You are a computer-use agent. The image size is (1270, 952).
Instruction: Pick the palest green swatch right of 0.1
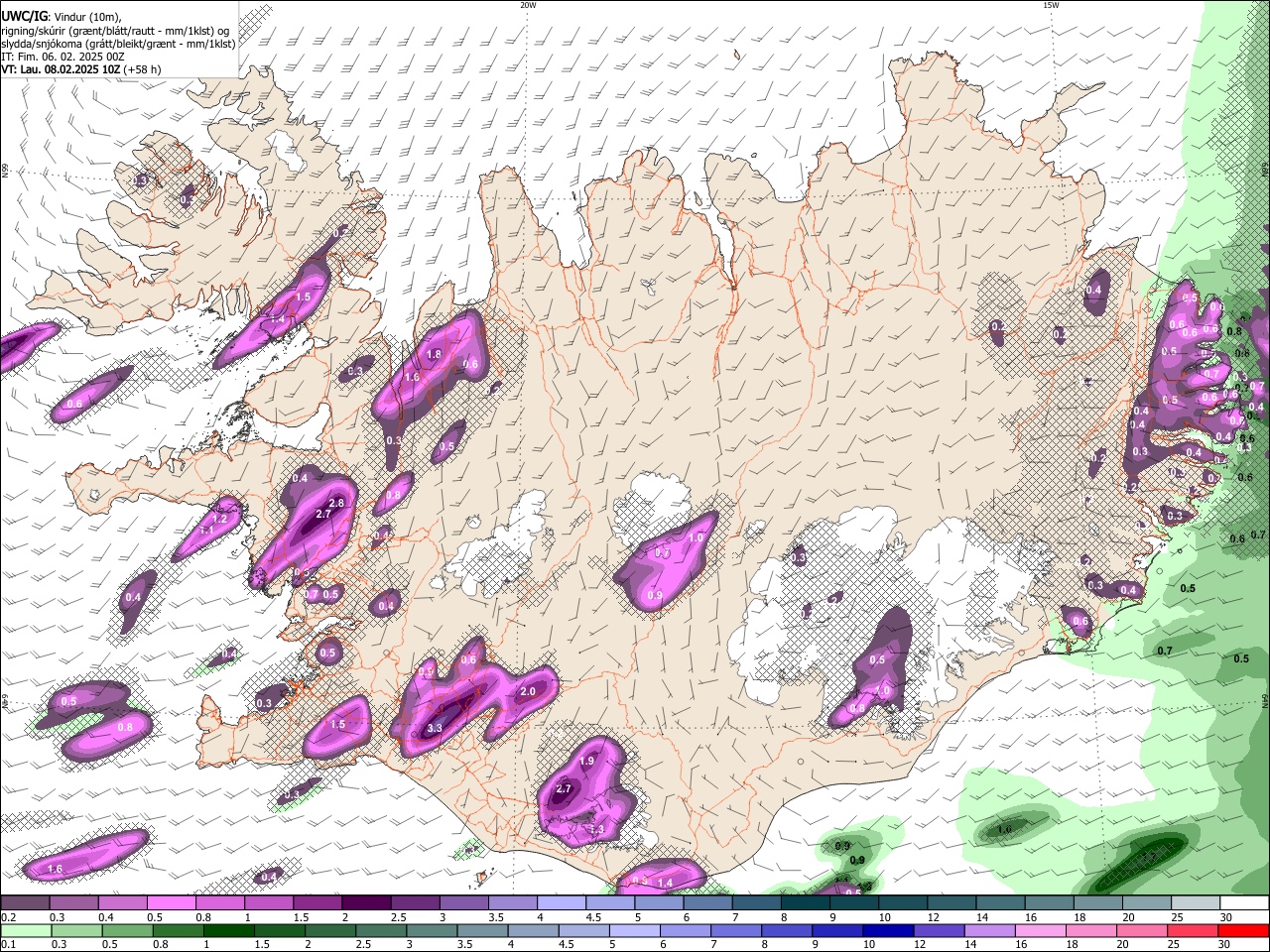pos(25,930)
